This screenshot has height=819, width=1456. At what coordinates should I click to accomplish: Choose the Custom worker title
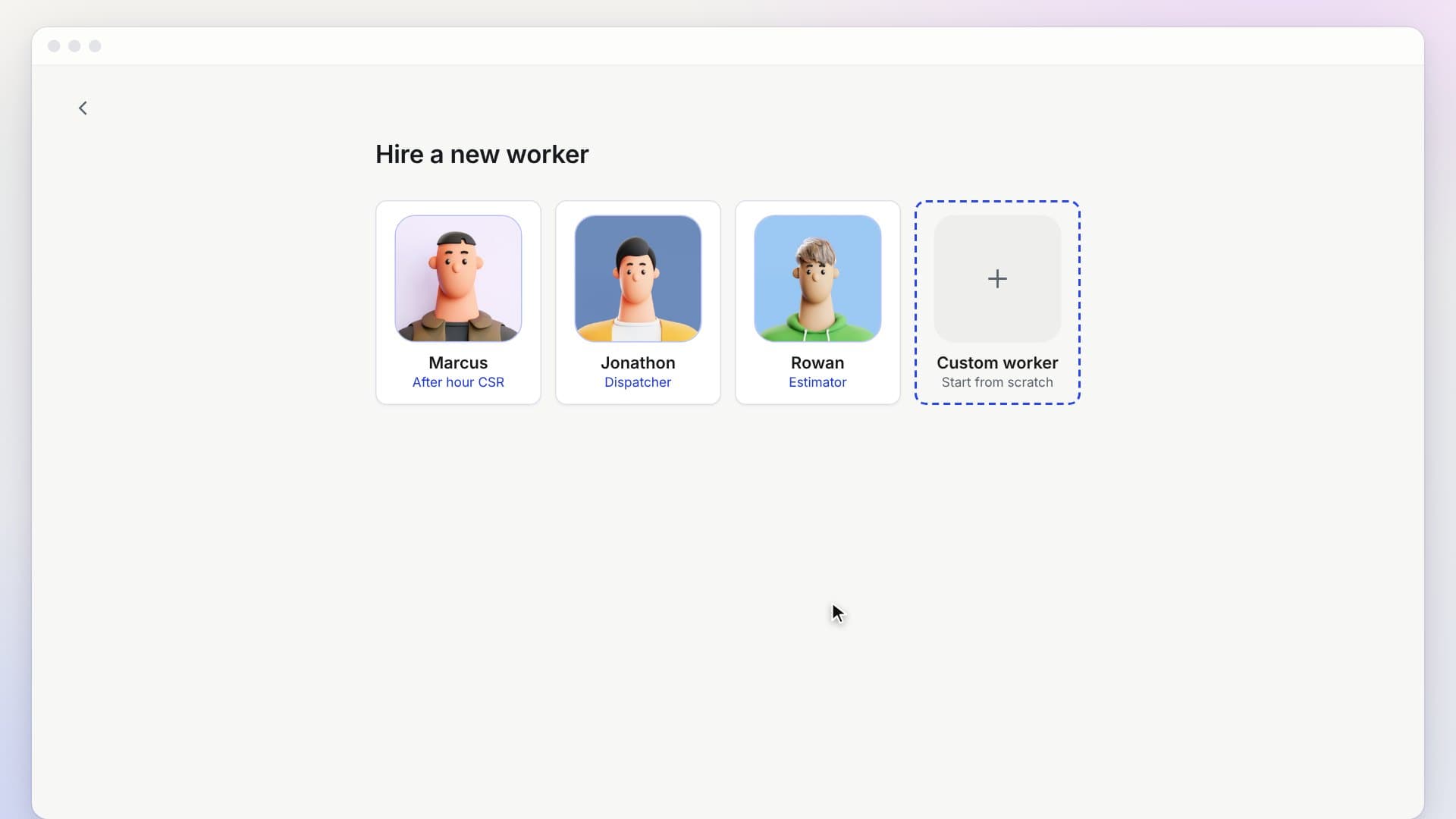tap(997, 362)
